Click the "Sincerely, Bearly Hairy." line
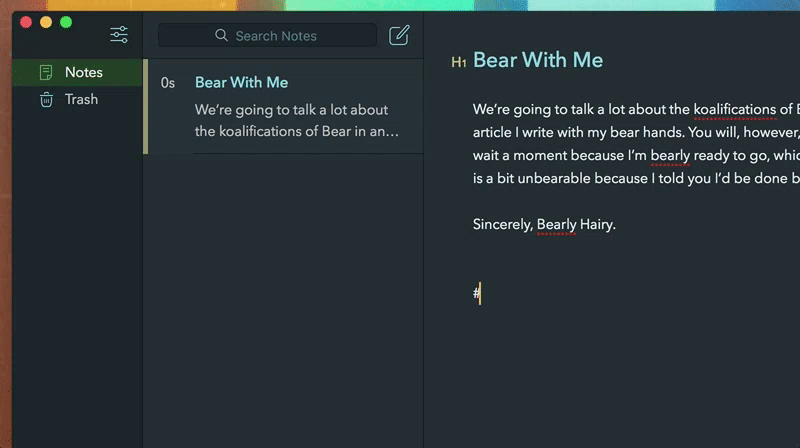800x448 pixels. tap(544, 224)
